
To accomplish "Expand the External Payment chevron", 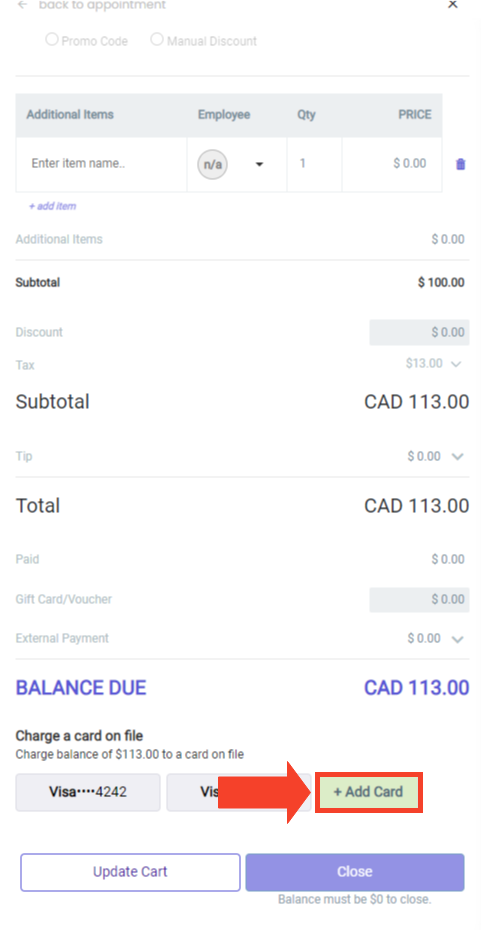I will coord(457,639).
